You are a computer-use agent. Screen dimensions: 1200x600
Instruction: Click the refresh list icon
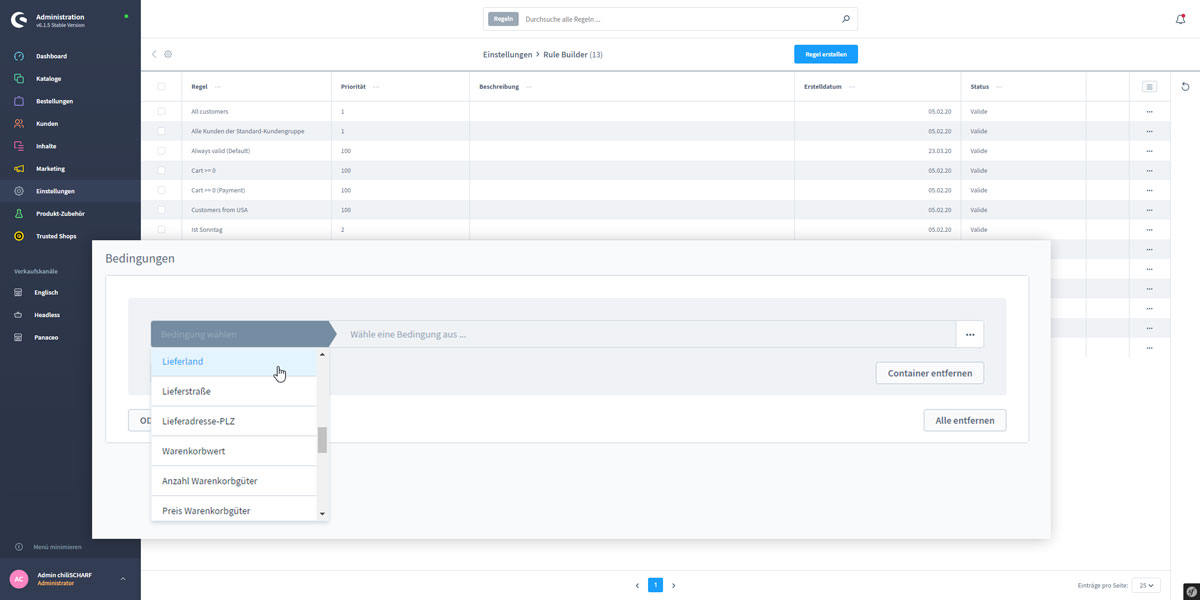pos(1185,87)
